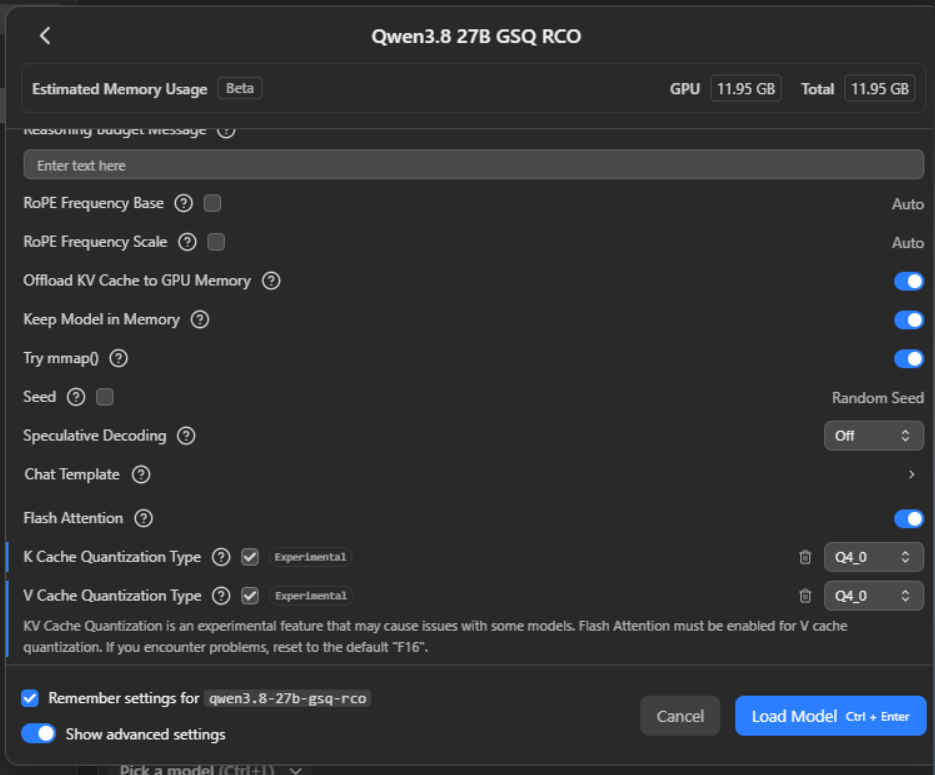Open help for Speculative Decoding
Viewport: 935px width, 775px height.
(186, 436)
